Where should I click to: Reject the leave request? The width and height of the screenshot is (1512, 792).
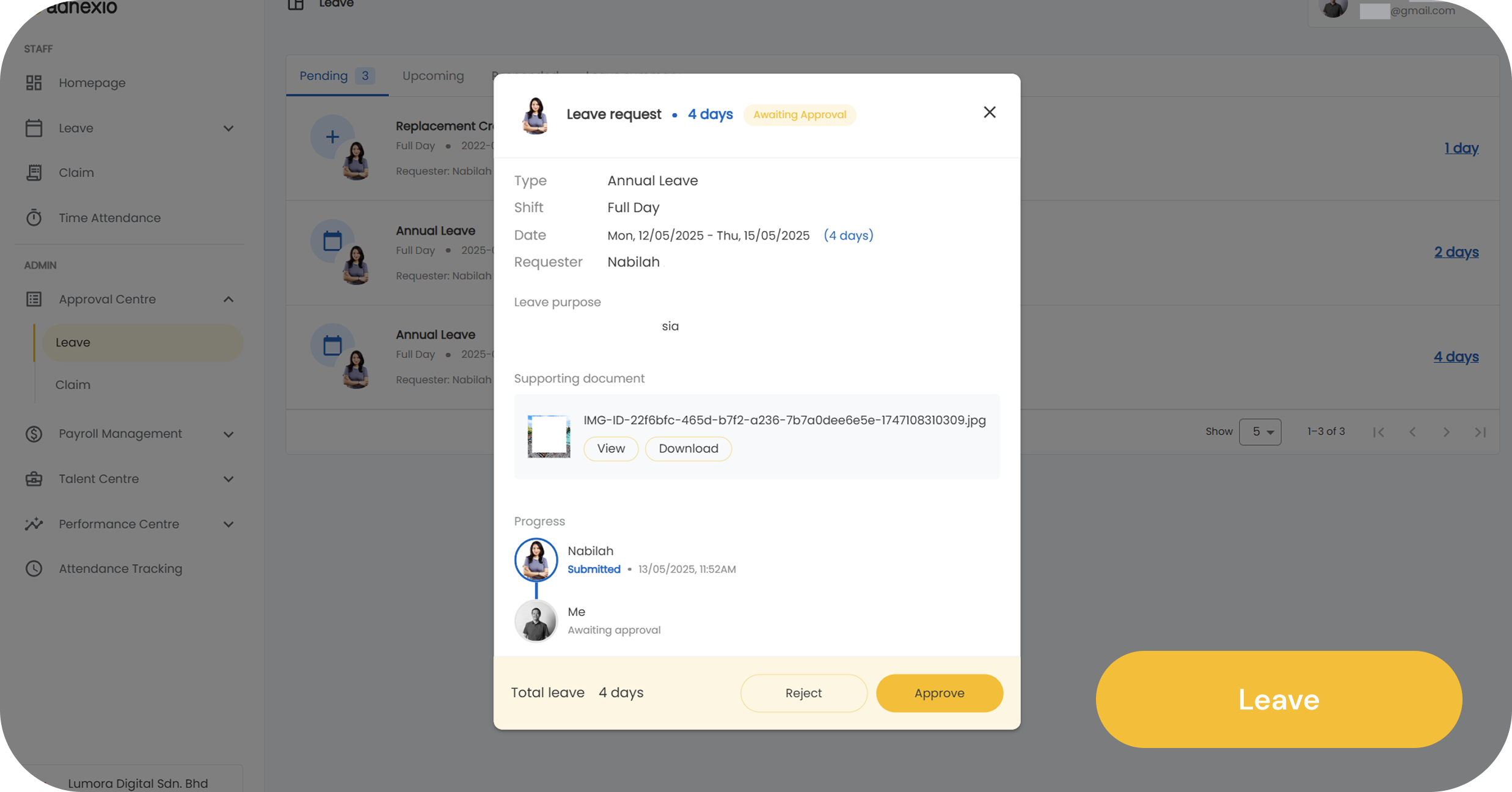(x=803, y=693)
